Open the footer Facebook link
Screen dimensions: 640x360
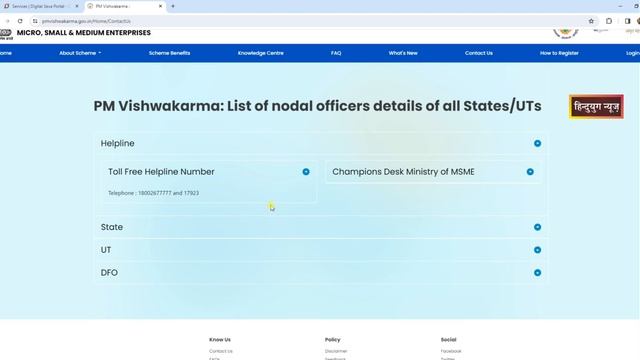(451, 351)
